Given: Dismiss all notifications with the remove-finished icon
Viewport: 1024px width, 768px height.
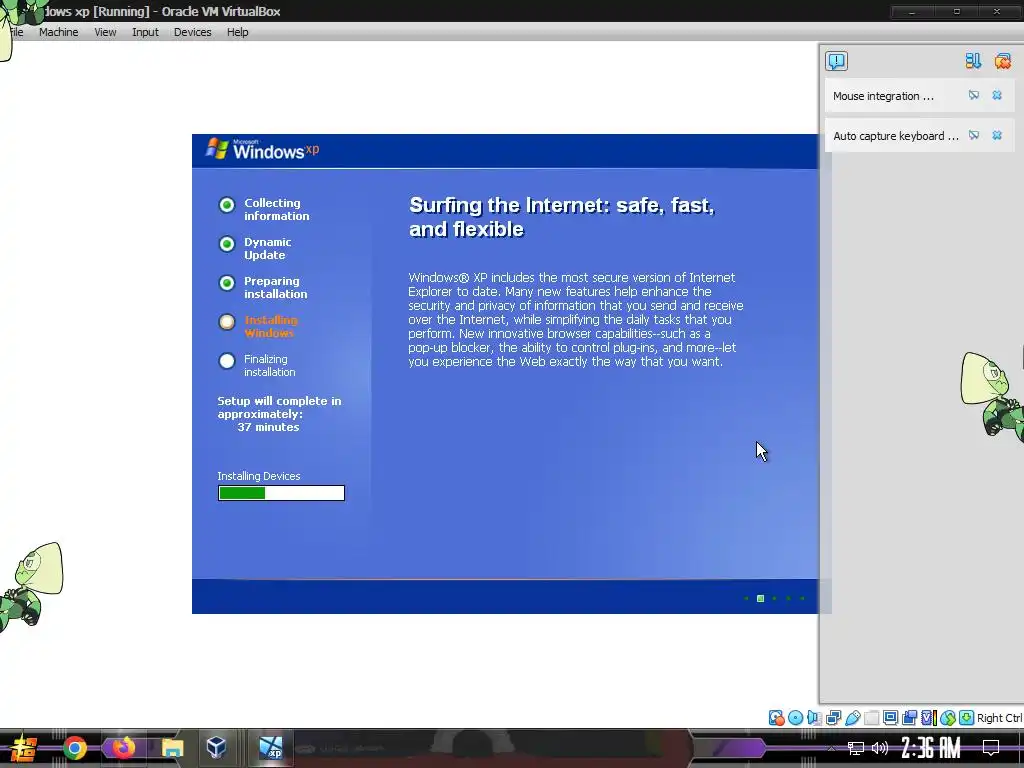Looking at the screenshot, I should click(1002, 61).
